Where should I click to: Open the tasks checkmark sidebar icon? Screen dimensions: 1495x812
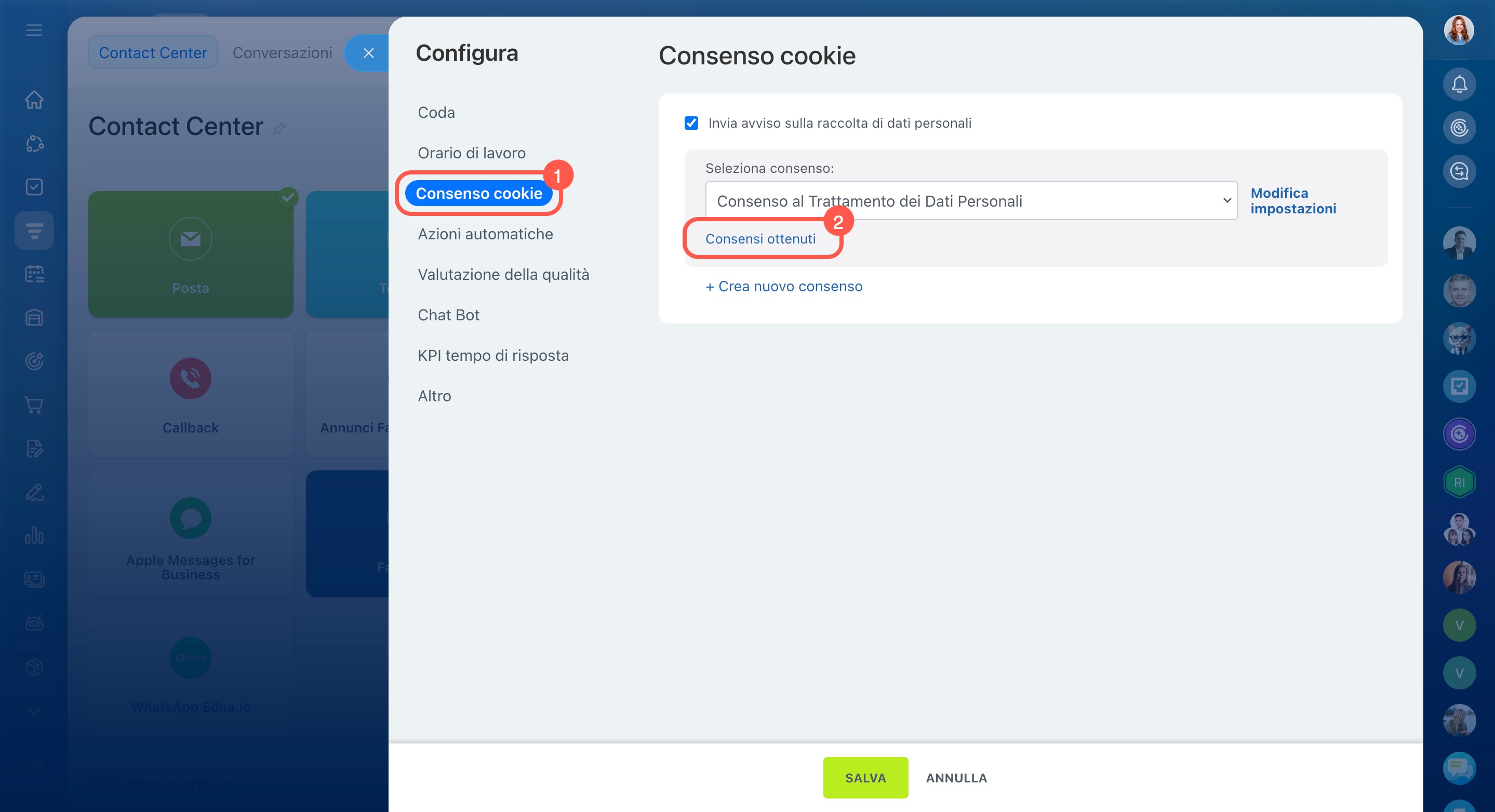tap(34, 187)
